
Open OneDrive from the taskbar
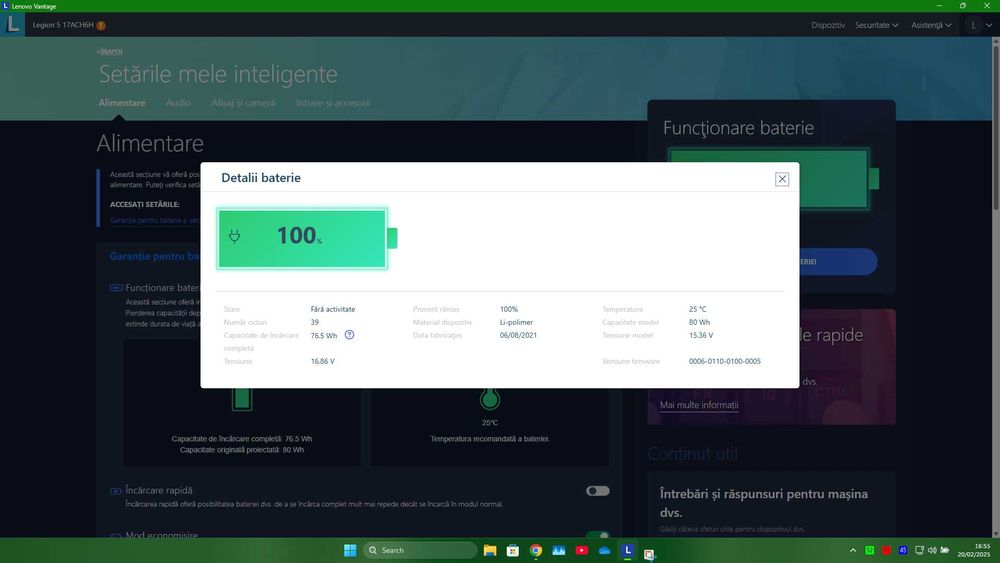605,550
